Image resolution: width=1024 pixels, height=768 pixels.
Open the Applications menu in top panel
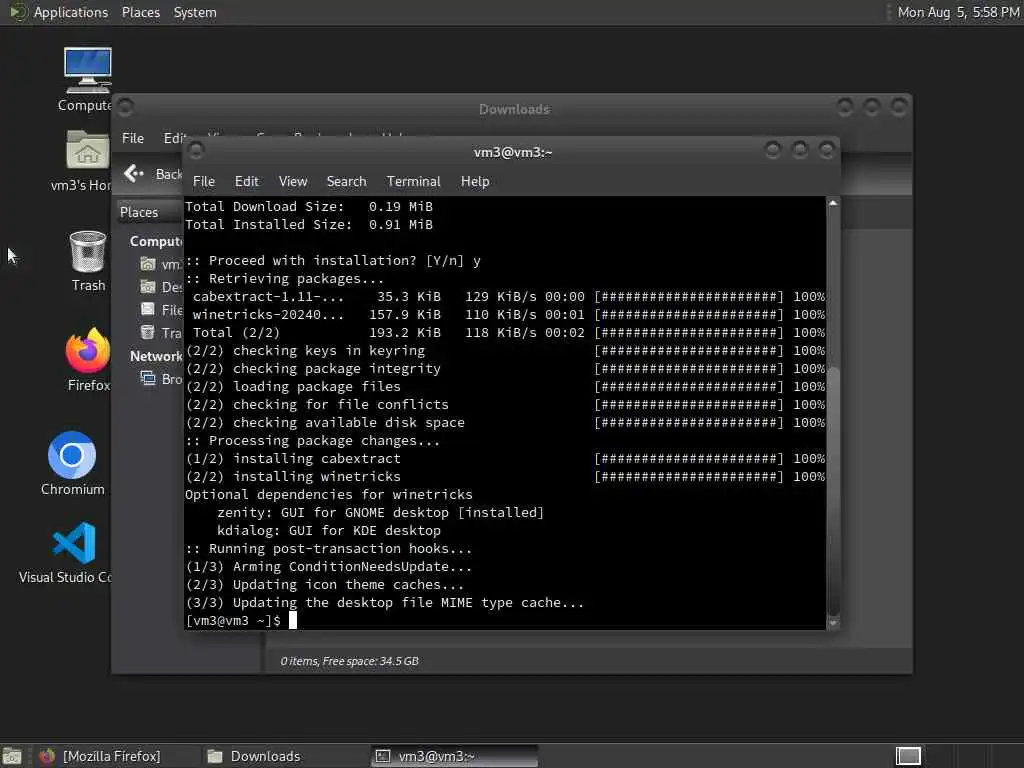click(x=71, y=12)
